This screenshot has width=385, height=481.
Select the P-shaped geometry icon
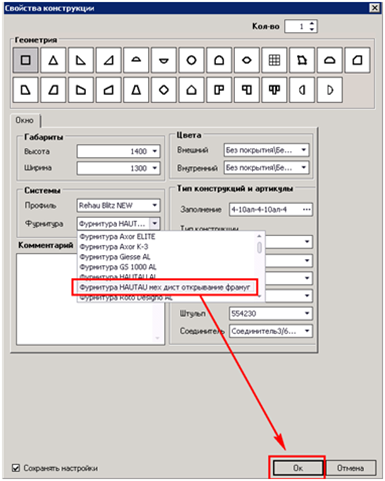(219, 90)
